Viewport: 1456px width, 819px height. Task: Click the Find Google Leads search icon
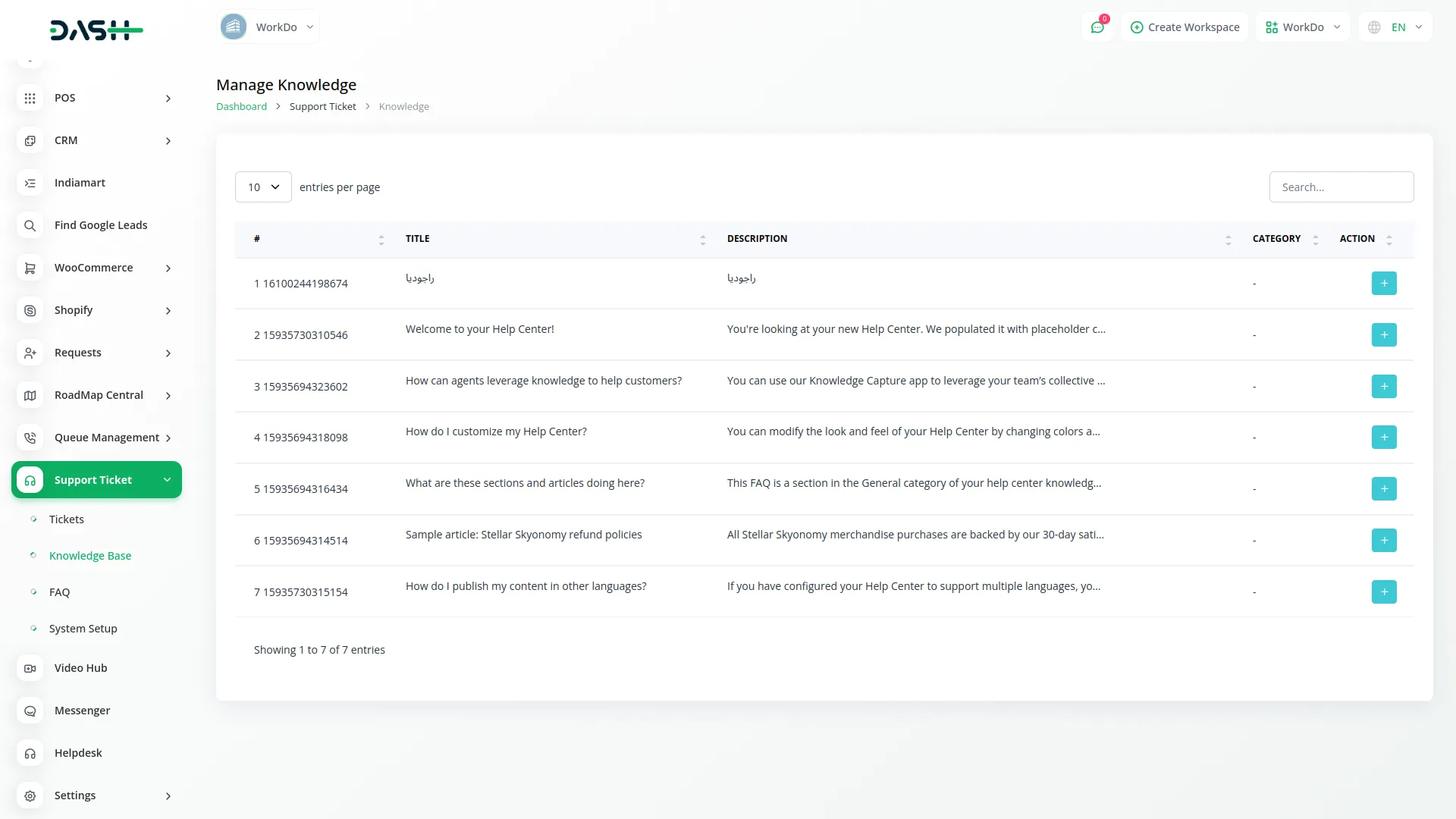[x=30, y=225]
